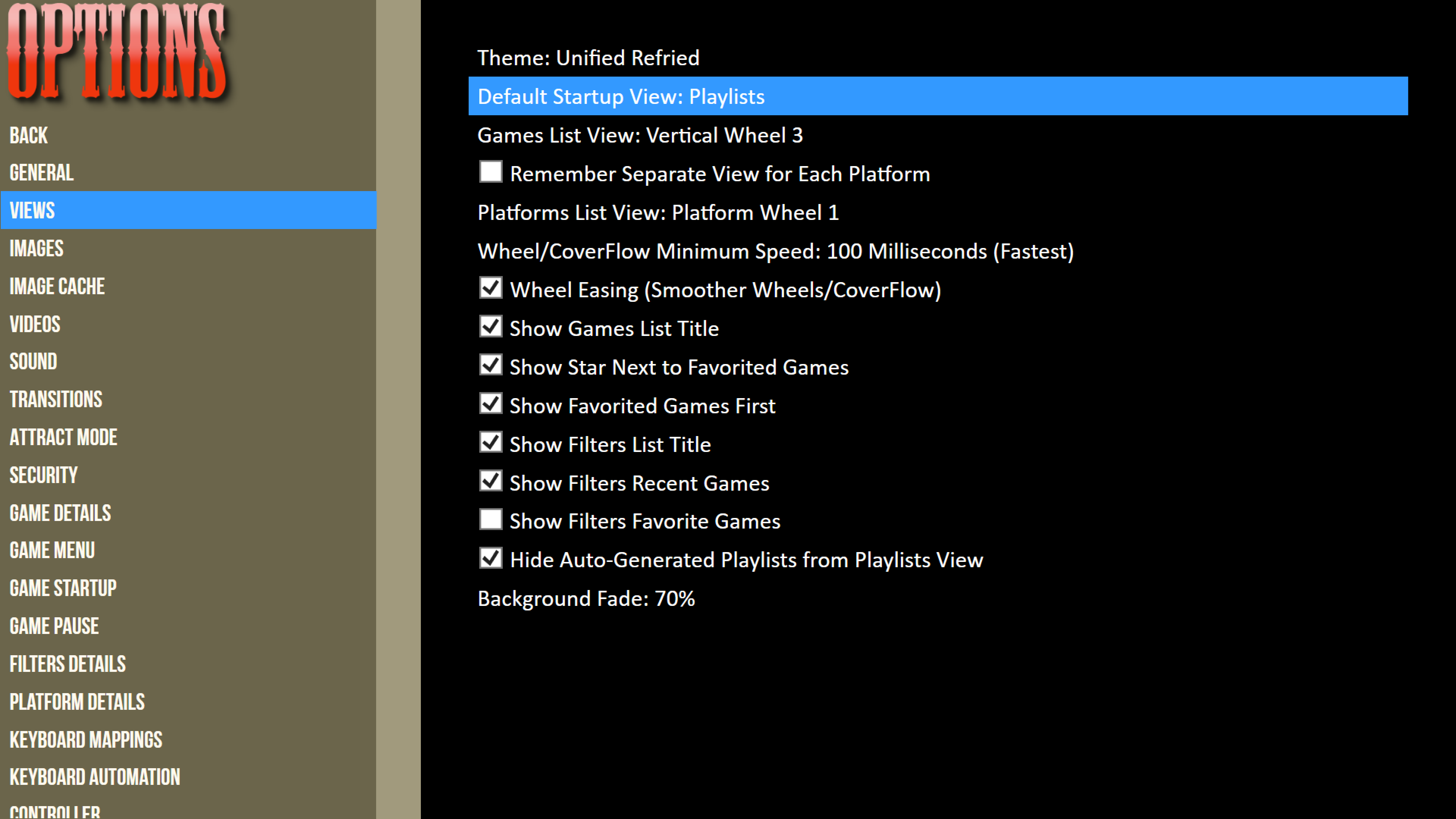Open the Image Cache section
Viewport: 1456px width, 819px height.
[188, 286]
